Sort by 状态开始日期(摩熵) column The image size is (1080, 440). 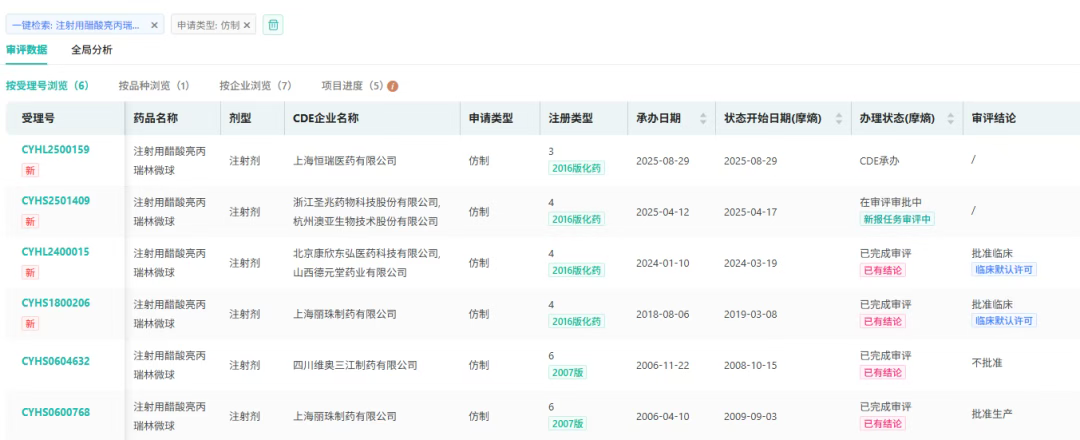(x=838, y=118)
